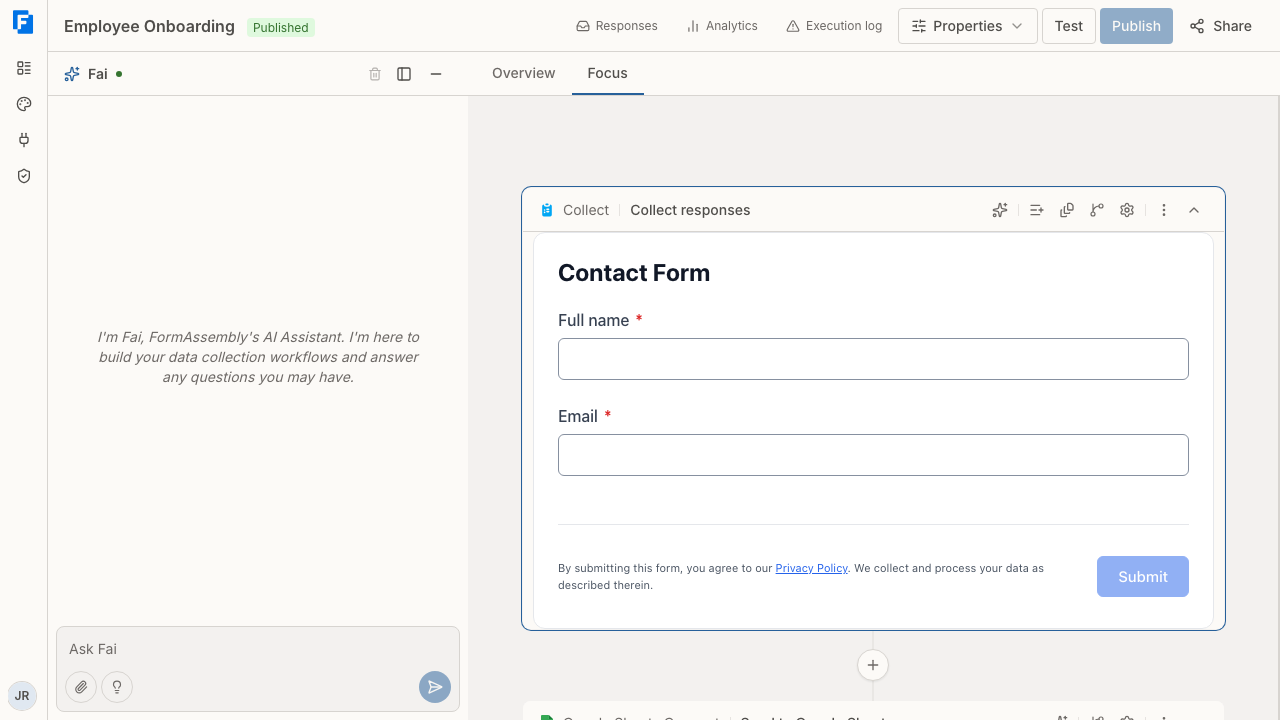1280x720 pixels.
Task: Open Responses page
Action: [617, 26]
